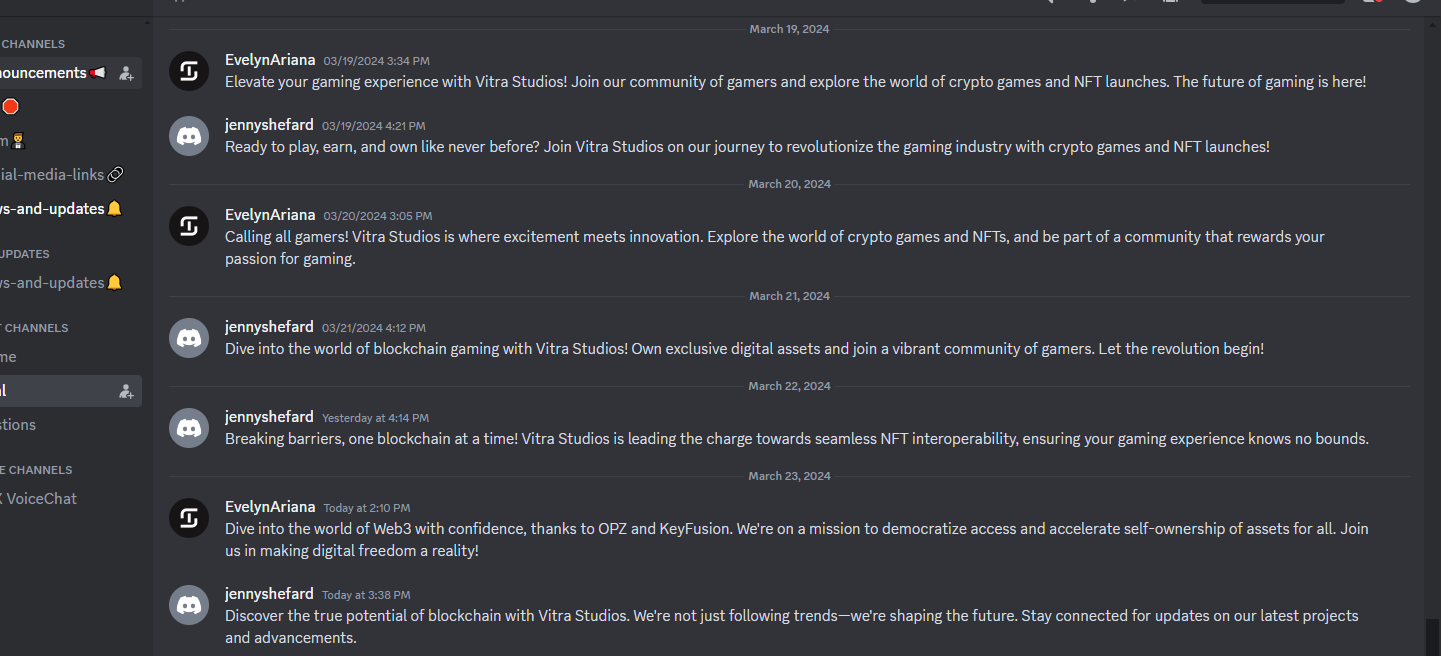The image size is (1441, 656).
Task: Click jennyshefard's avatar on today's 3:38 PM message
Action: [189, 605]
